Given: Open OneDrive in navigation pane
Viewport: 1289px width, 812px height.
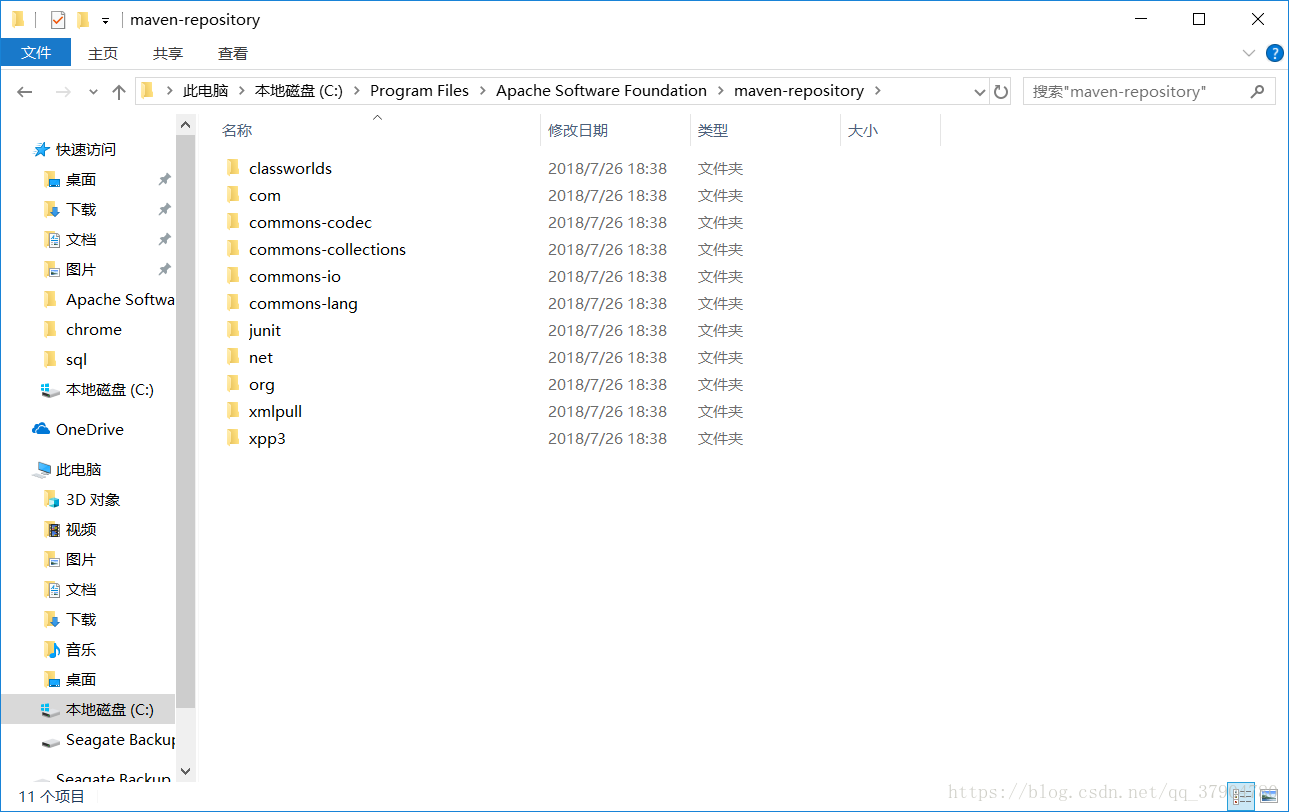Looking at the screenshot, I should (78, 429).
